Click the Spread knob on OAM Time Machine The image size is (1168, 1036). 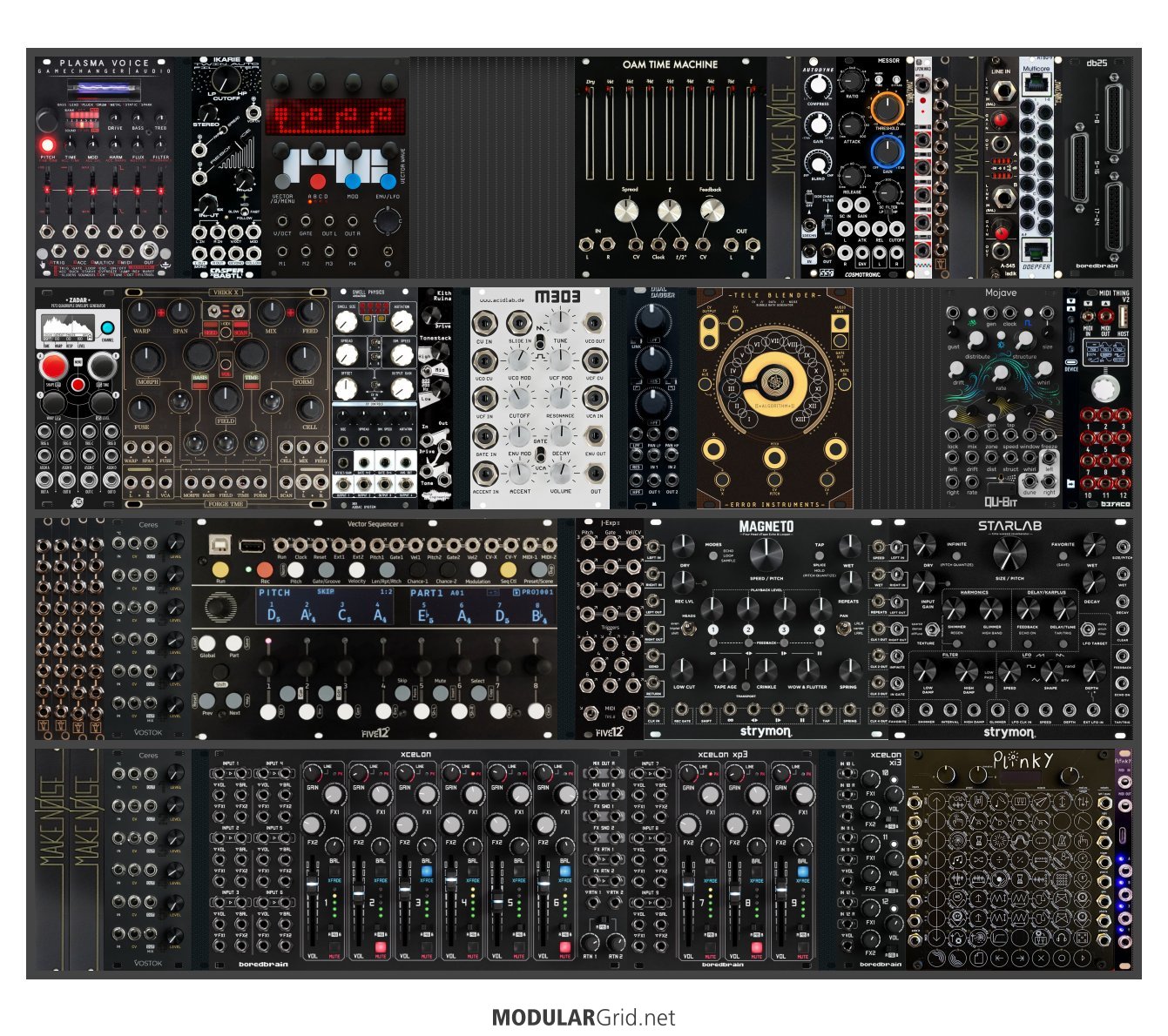626,210
